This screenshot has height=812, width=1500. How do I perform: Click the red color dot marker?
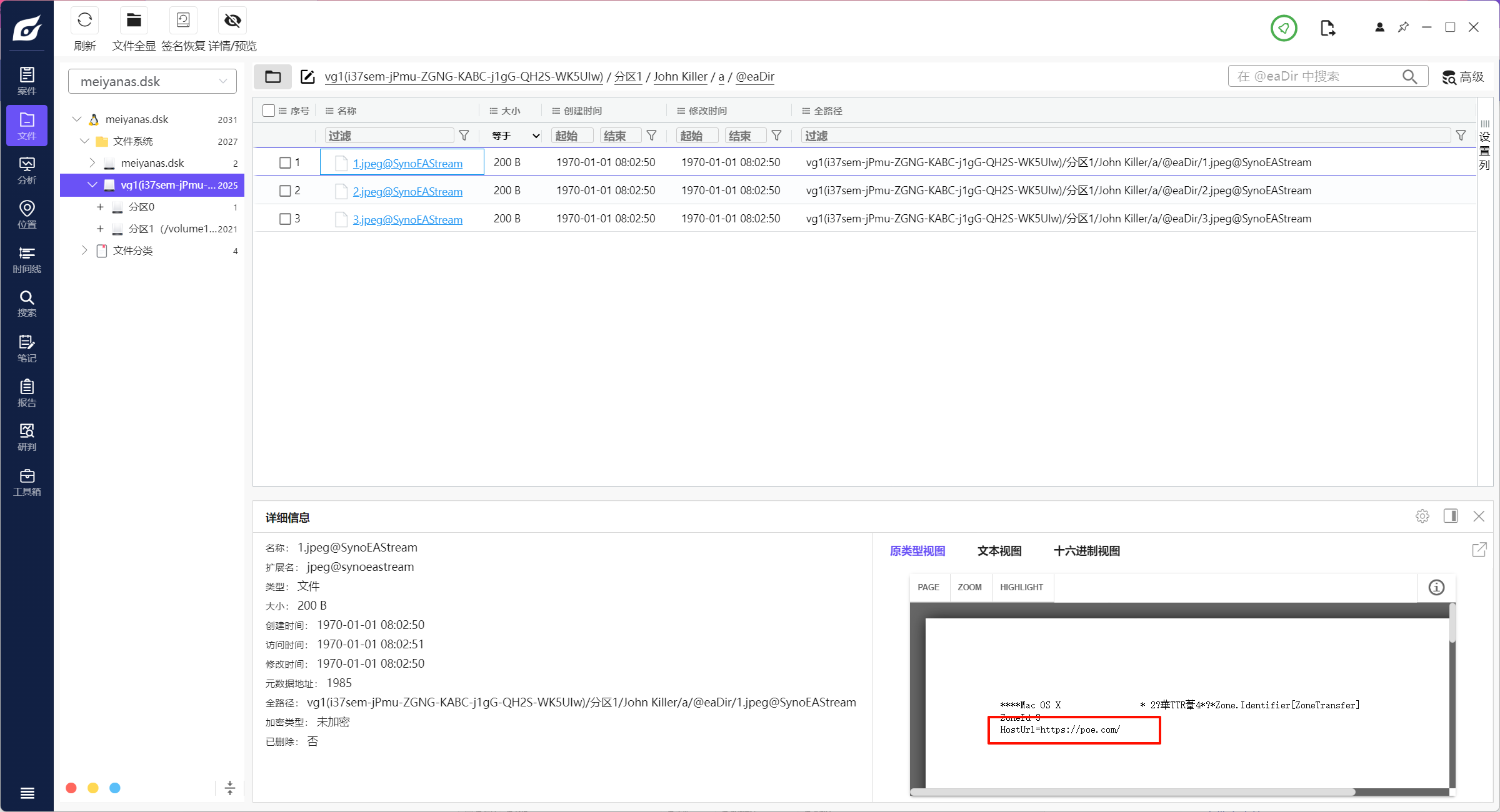(x=71, y=788)
